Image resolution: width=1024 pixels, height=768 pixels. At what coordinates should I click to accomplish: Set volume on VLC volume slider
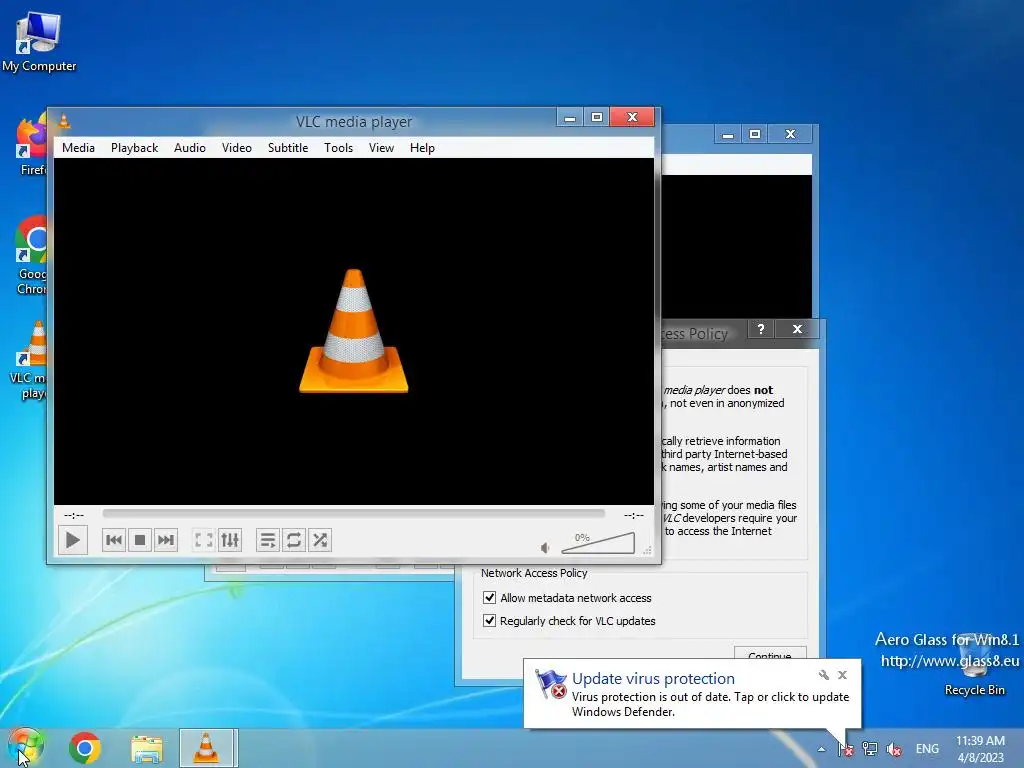click(x=598, y=543)
